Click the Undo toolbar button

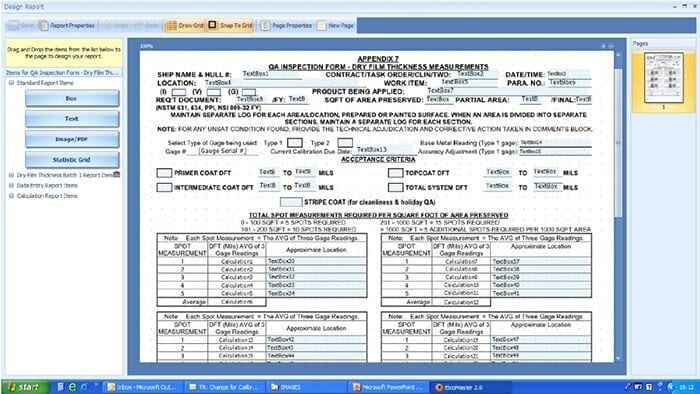pos(115,26)
